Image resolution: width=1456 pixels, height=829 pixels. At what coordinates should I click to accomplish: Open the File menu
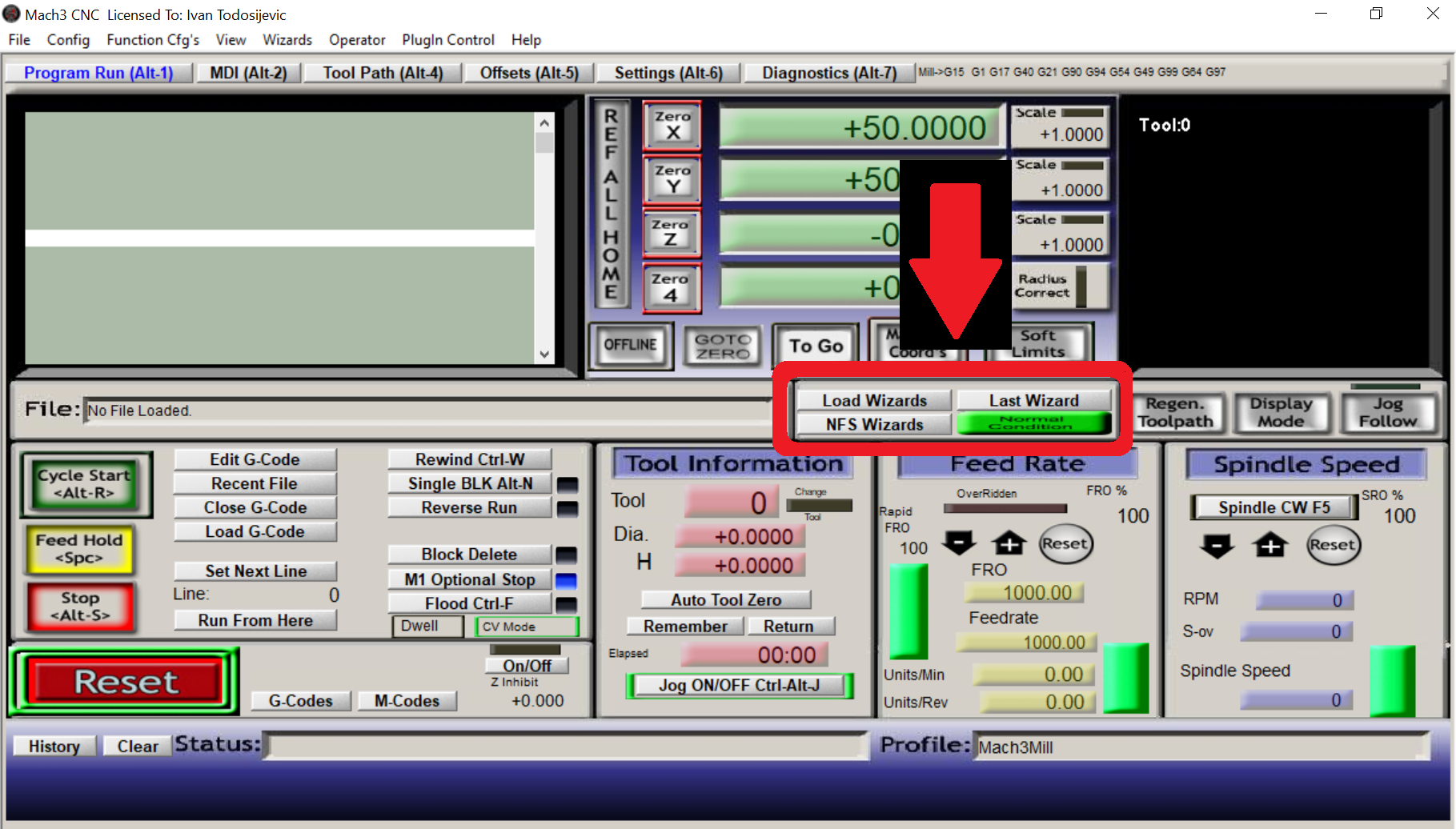(19, 40)
